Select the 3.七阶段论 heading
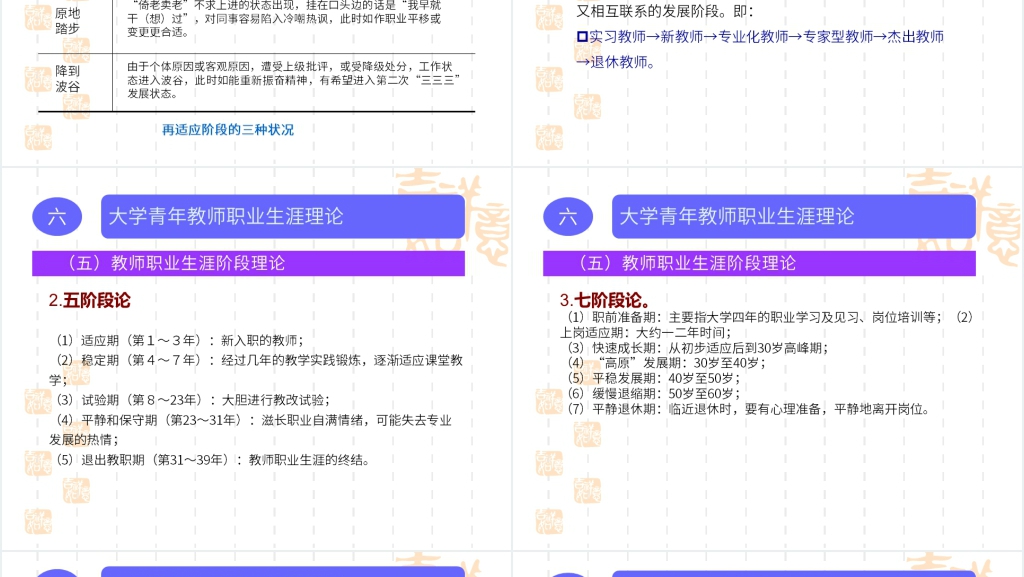 coord(605,300)
